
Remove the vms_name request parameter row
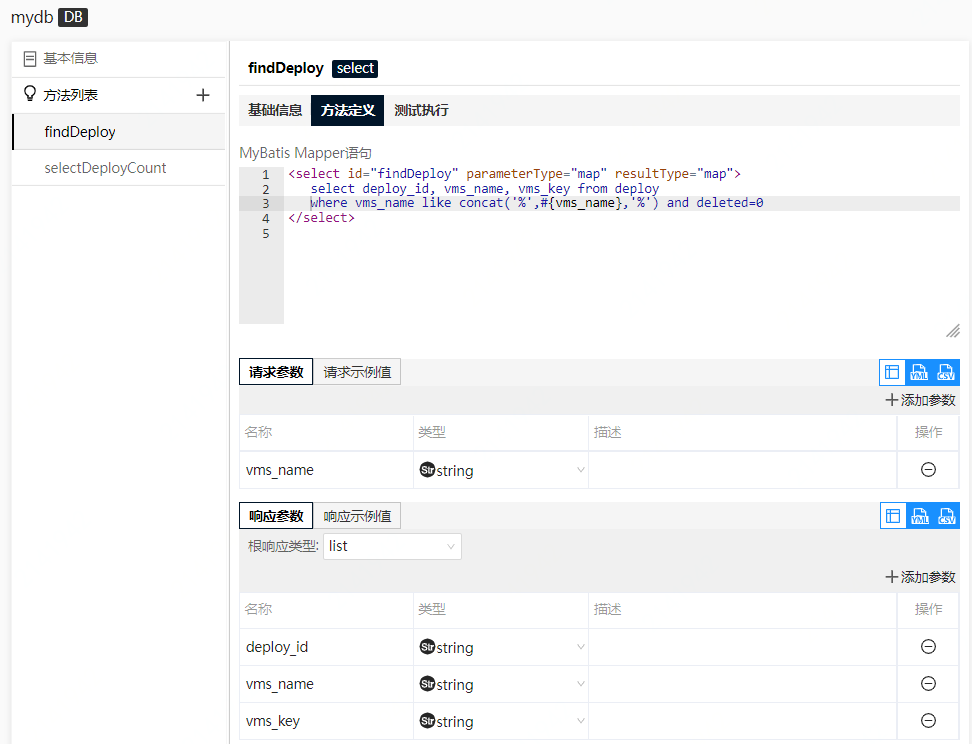(927, 469)
